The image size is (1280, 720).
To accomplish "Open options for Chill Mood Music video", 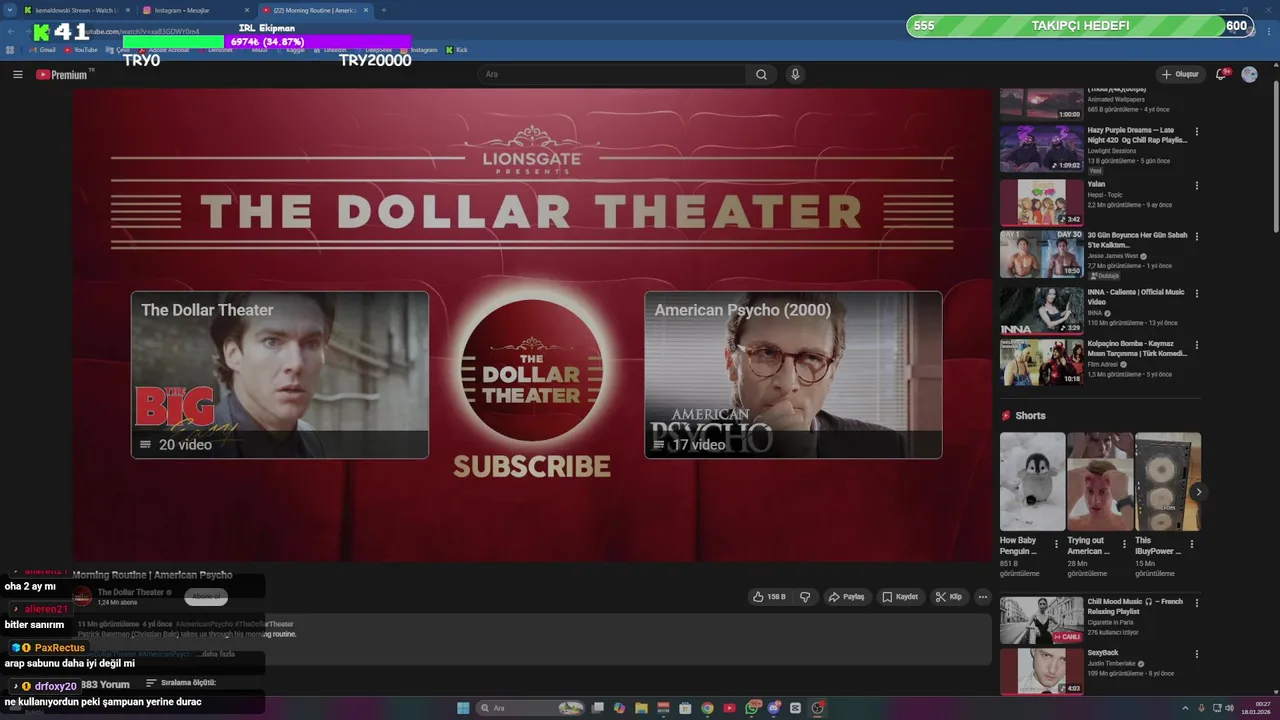I will tap(1196, 603).
